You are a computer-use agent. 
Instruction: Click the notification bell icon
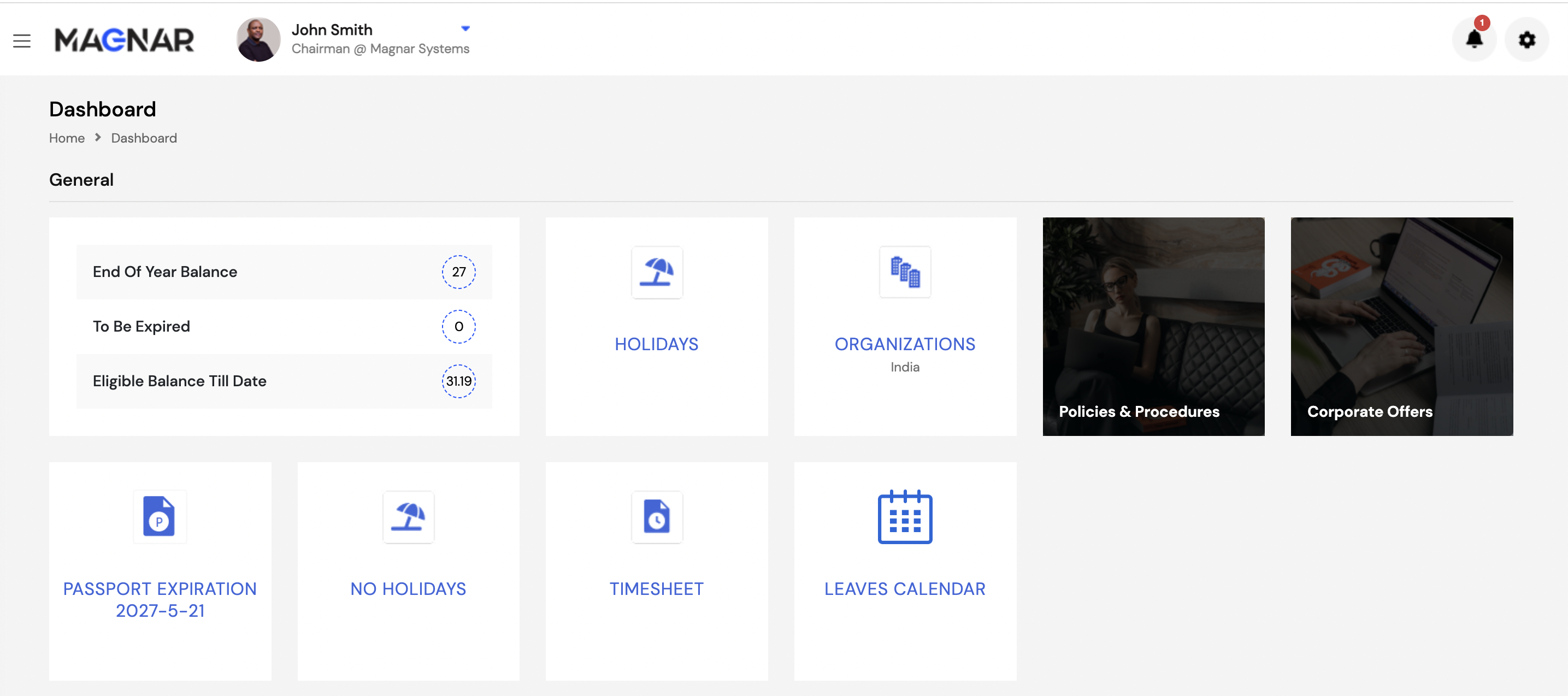click(x=1473, y=39)
